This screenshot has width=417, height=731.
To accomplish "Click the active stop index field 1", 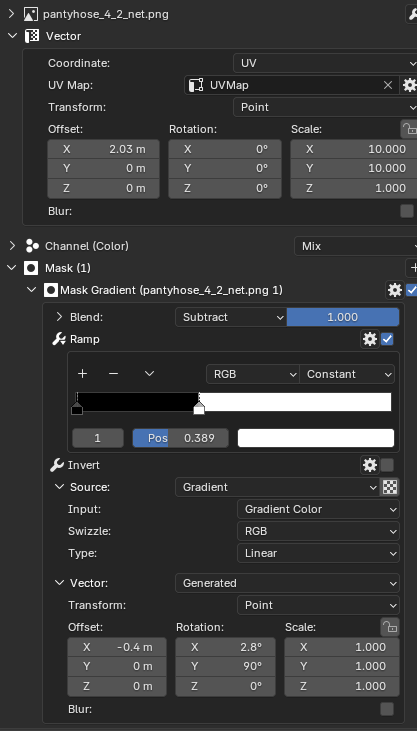I will 97,438.
